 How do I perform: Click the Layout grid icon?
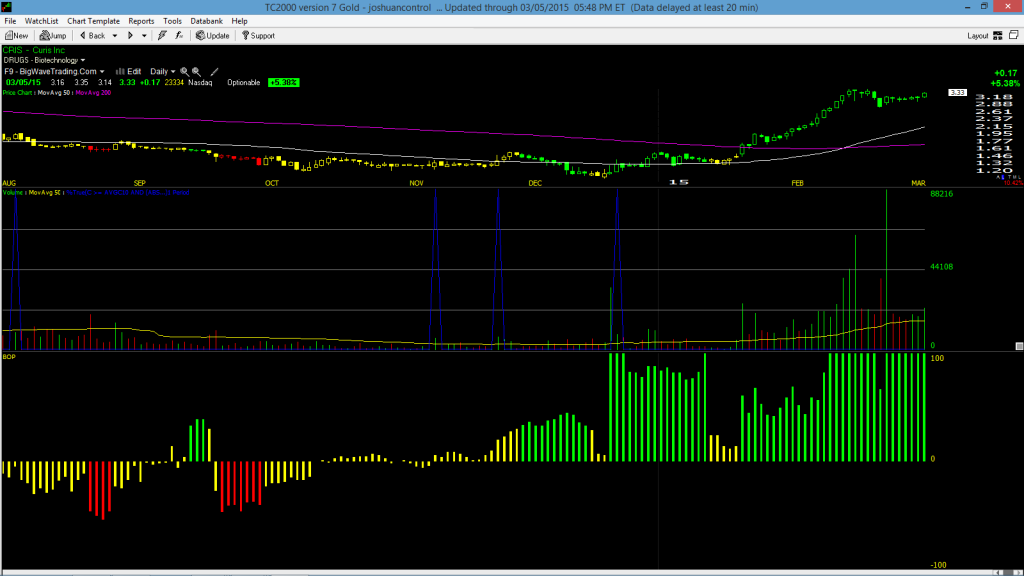click(998, 36)
